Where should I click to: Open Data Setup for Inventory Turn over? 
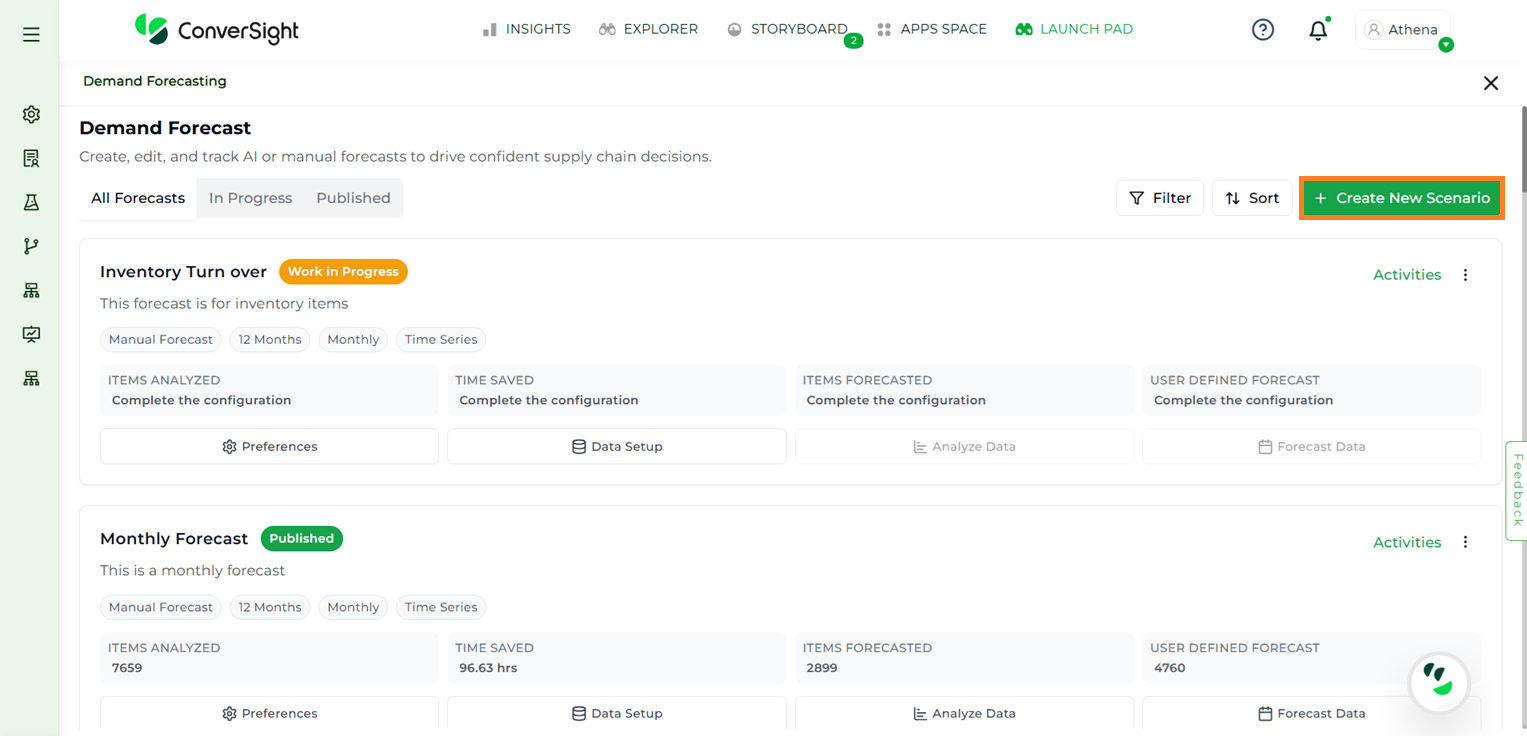pyautogui.click(x=616, y=447)
